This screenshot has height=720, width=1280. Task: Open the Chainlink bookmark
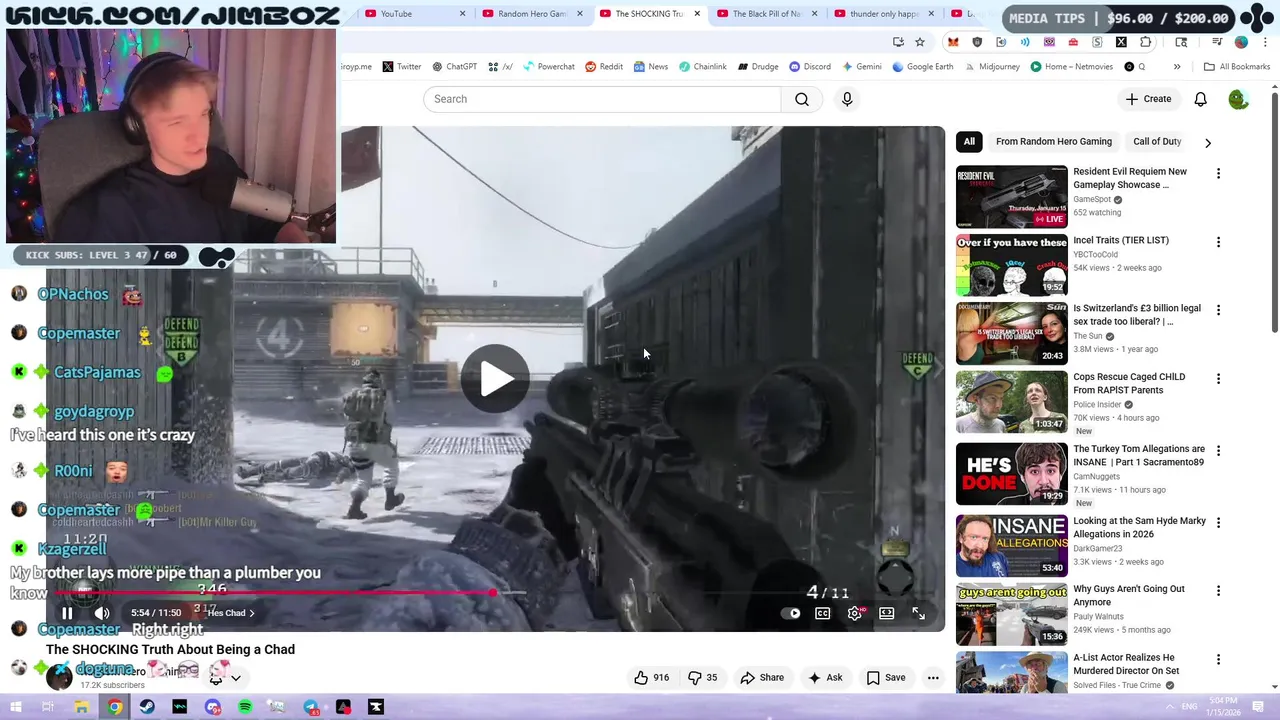pos(703,67)
